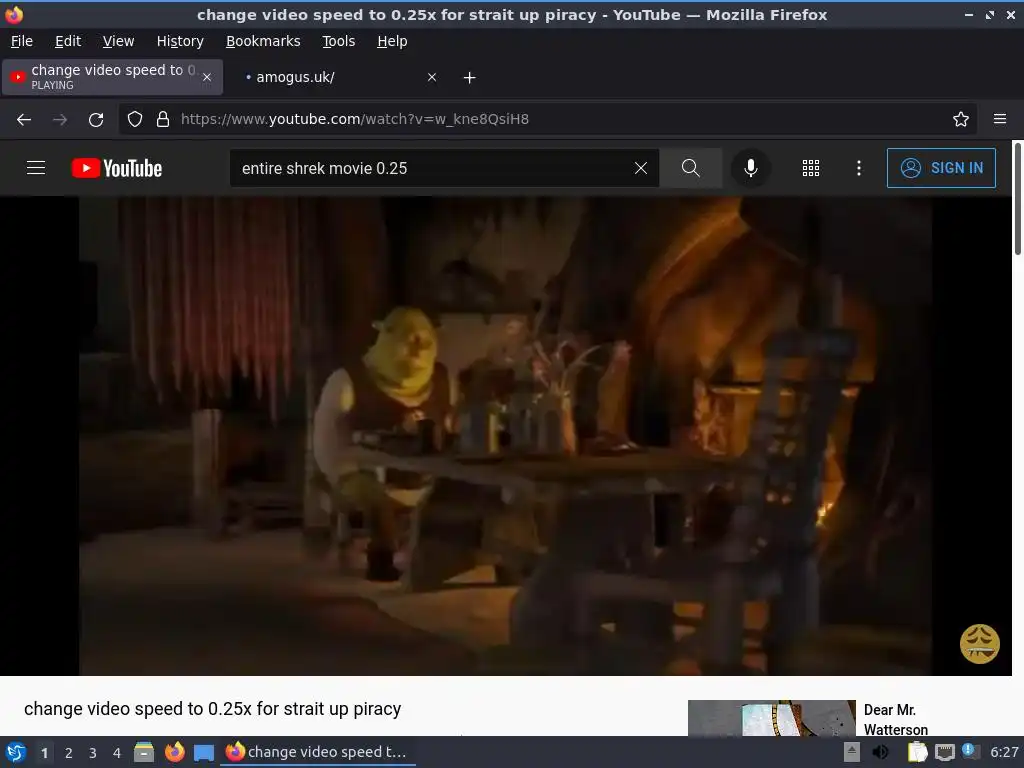Open the Edit menu
Screen dimensions: 1024x768
coord(68,41)
